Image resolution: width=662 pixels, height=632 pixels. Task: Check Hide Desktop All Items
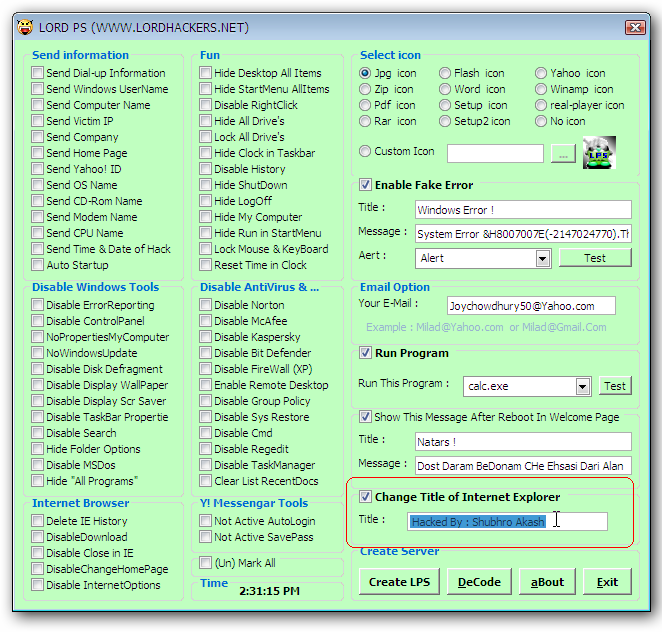tap(205, 73)
